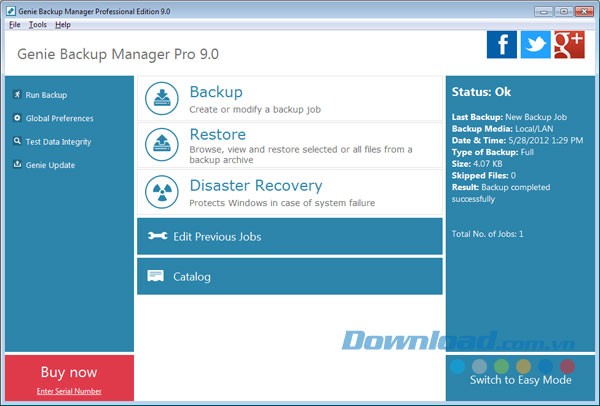600x406 pixels.
Task: Open the Help menu
Action: 63,25
